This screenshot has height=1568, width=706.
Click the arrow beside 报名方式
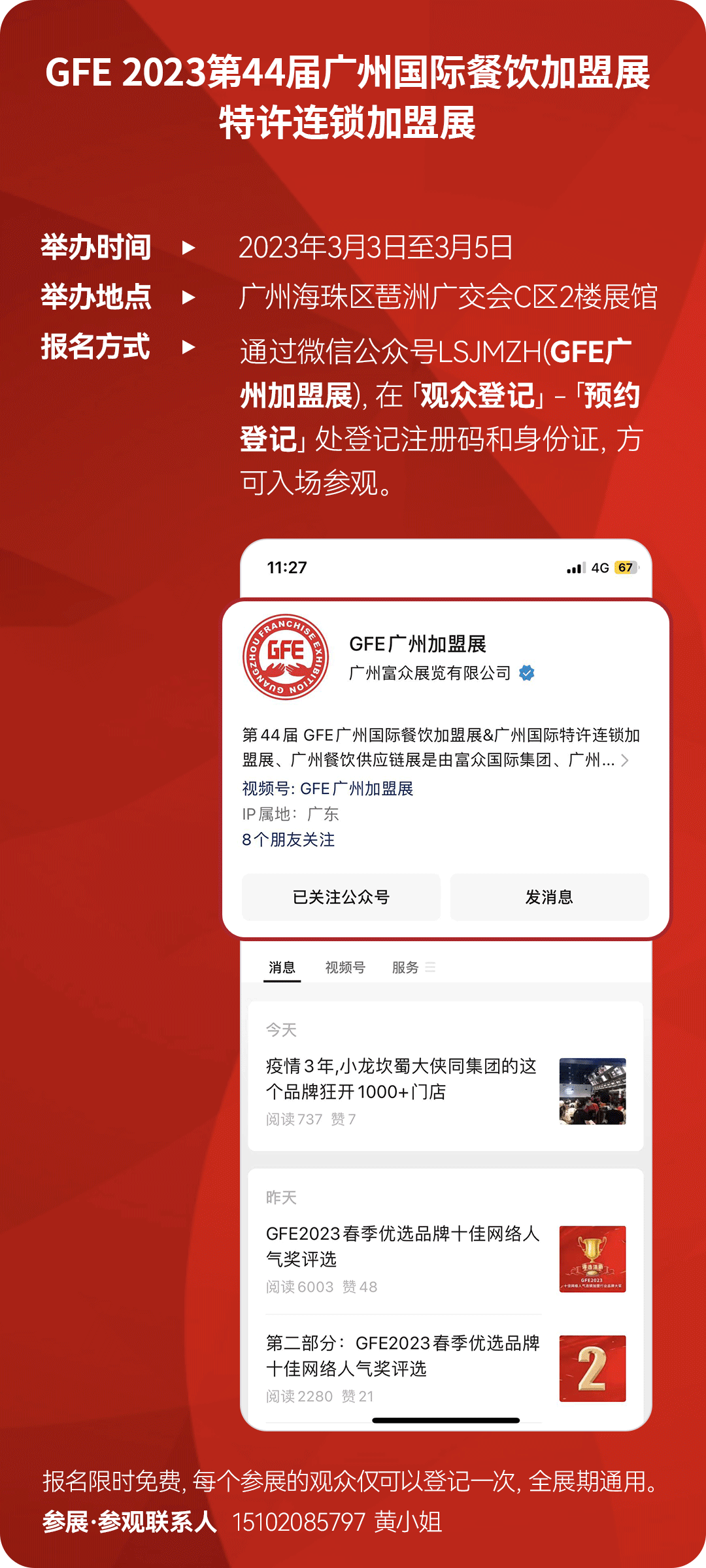click(x=189, y=347)
